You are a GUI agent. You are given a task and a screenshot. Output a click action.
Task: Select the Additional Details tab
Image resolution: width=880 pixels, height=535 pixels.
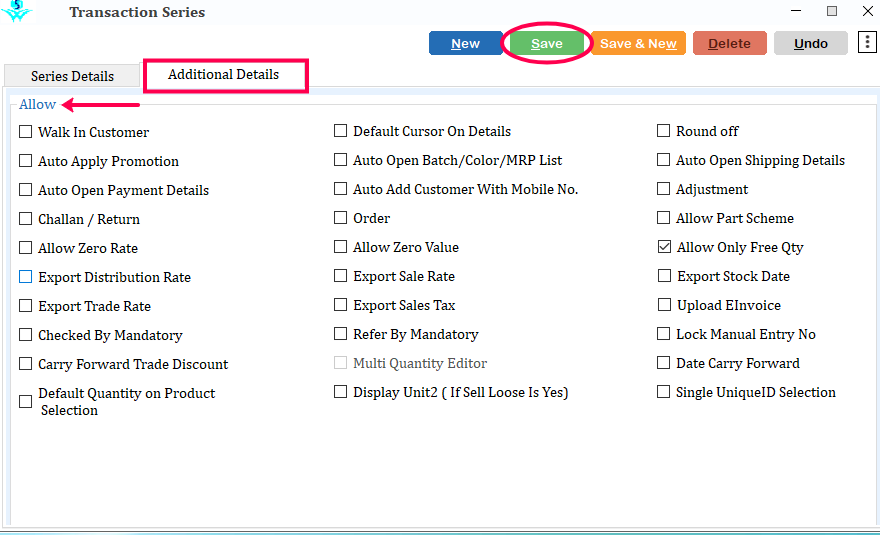tap(223, 75)
